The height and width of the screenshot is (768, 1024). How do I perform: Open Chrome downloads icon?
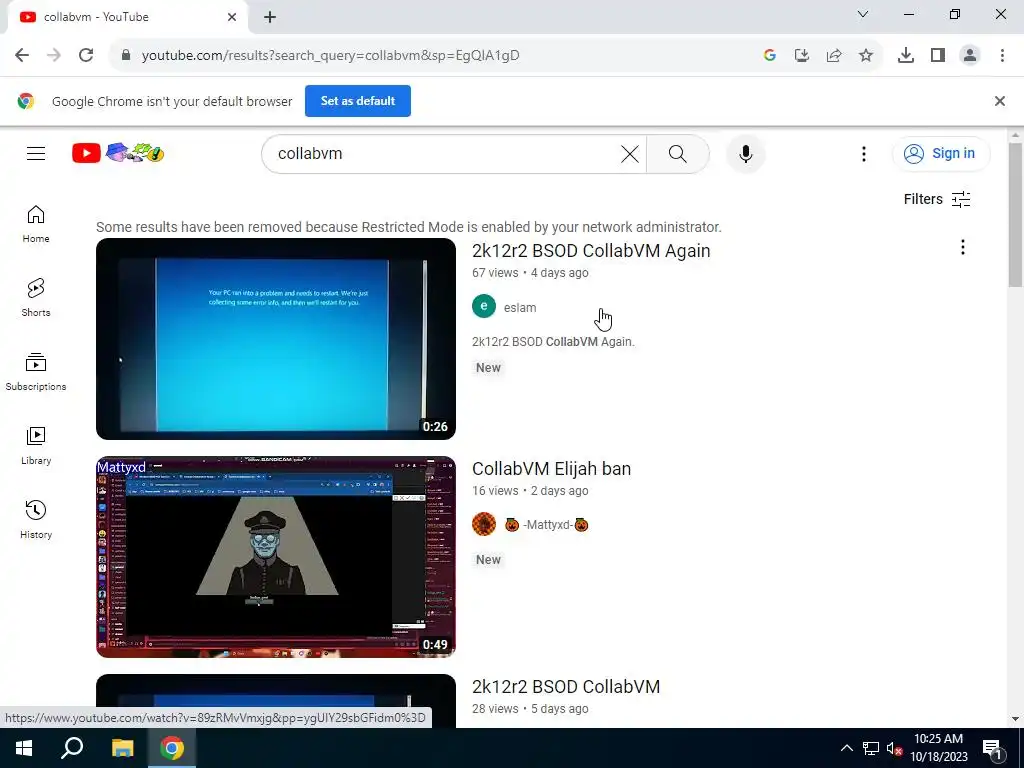click(906, 56)
